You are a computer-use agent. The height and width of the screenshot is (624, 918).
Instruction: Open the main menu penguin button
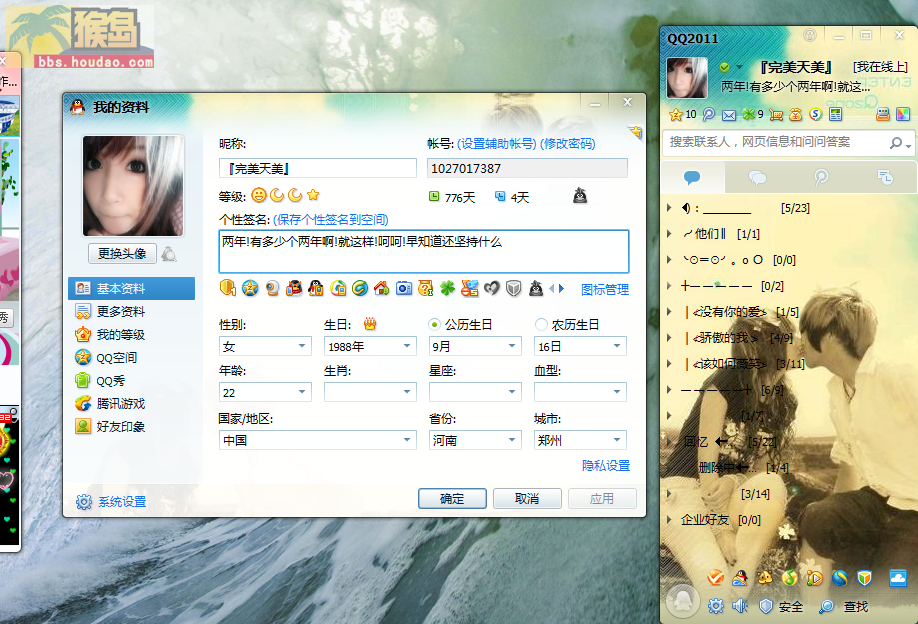pos(683,601)
